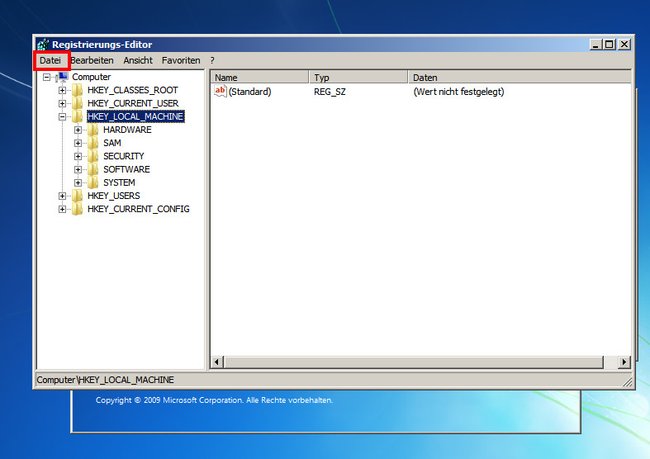The height and width of the screenshot is (459, 650).
Task: Sort by the Daten column header
Action: tap(520, 78)
